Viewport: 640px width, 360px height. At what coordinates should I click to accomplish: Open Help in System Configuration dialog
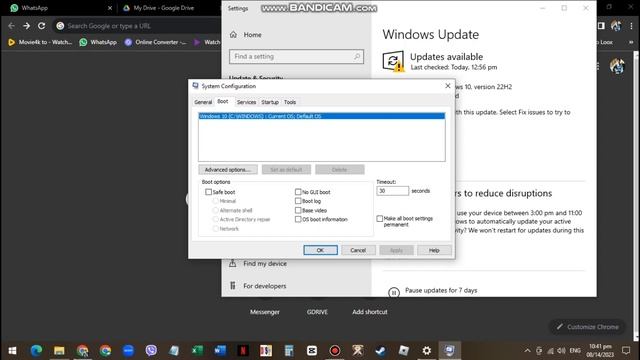434,250
